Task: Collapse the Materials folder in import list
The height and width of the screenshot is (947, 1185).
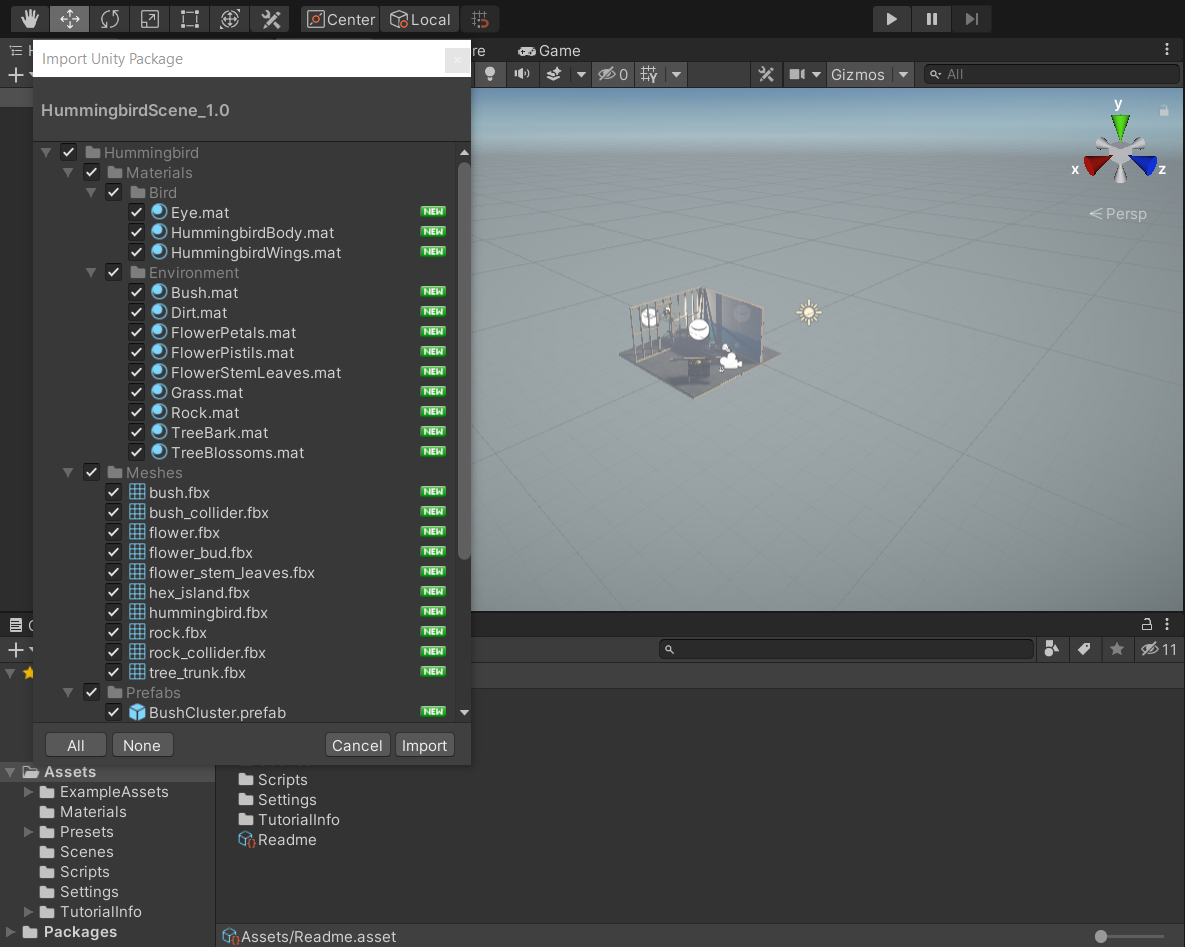Action: click(x=68, y=172)
